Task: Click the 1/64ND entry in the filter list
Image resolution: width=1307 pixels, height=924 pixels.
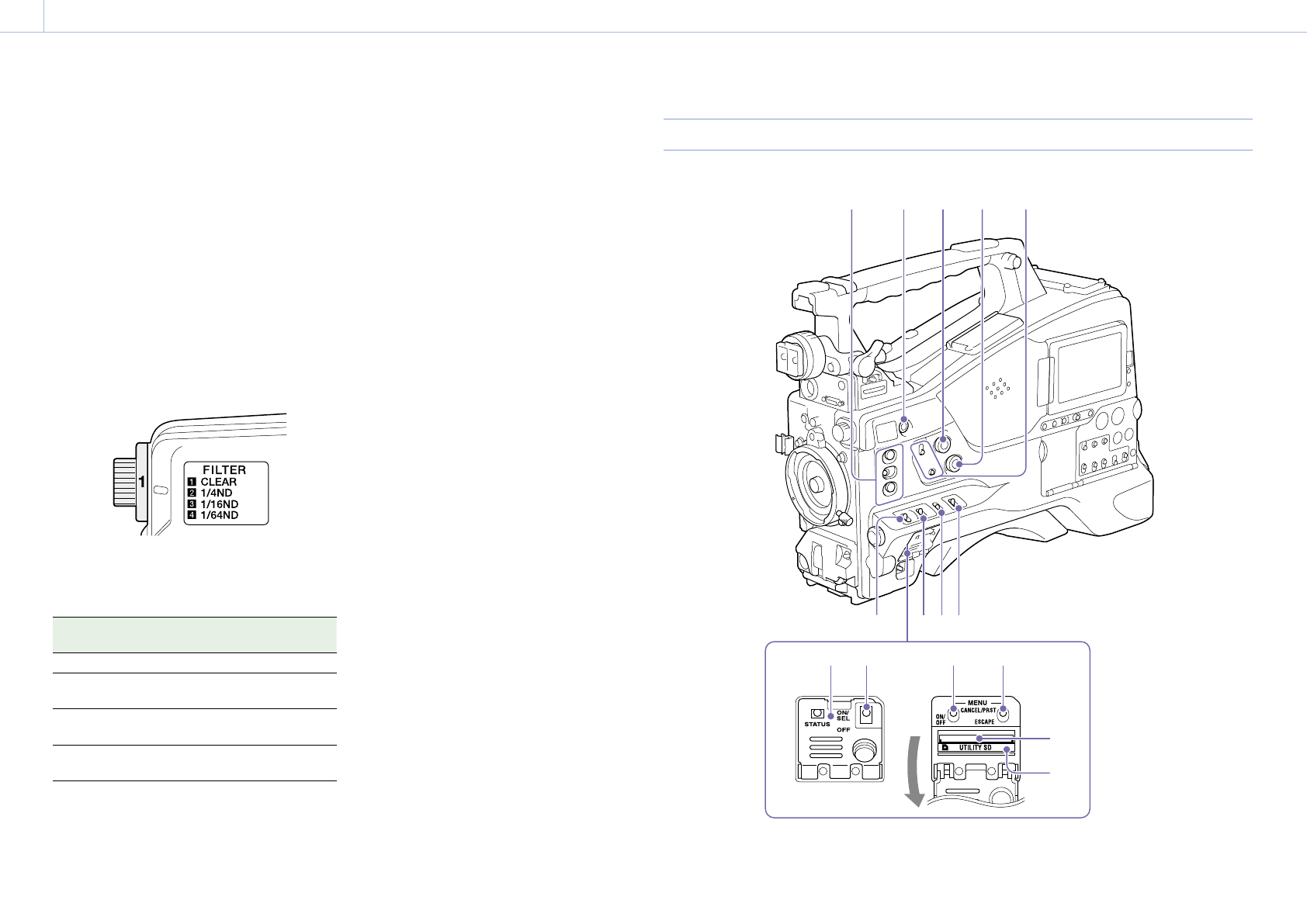Action: pyautogui.click(x=219, y=515)
